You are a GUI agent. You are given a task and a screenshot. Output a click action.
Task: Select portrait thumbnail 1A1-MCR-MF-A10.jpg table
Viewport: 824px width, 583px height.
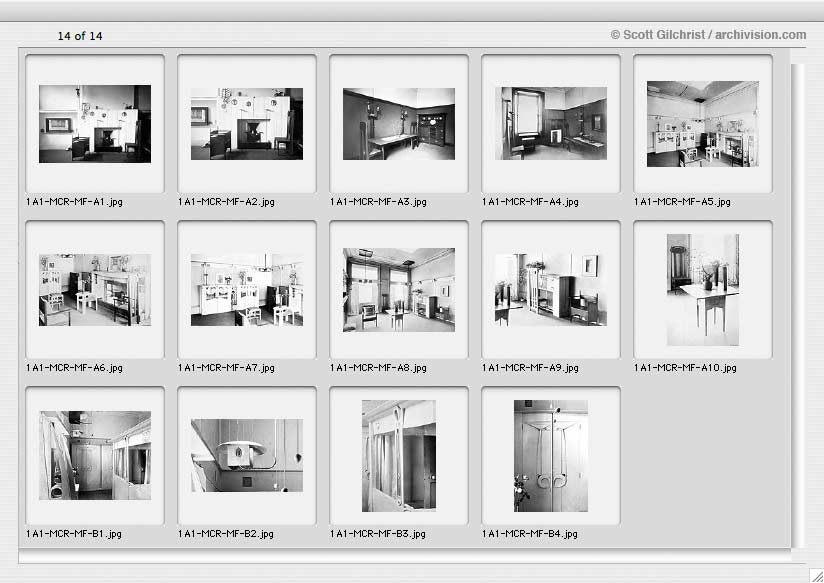click(x=703, y=290)
